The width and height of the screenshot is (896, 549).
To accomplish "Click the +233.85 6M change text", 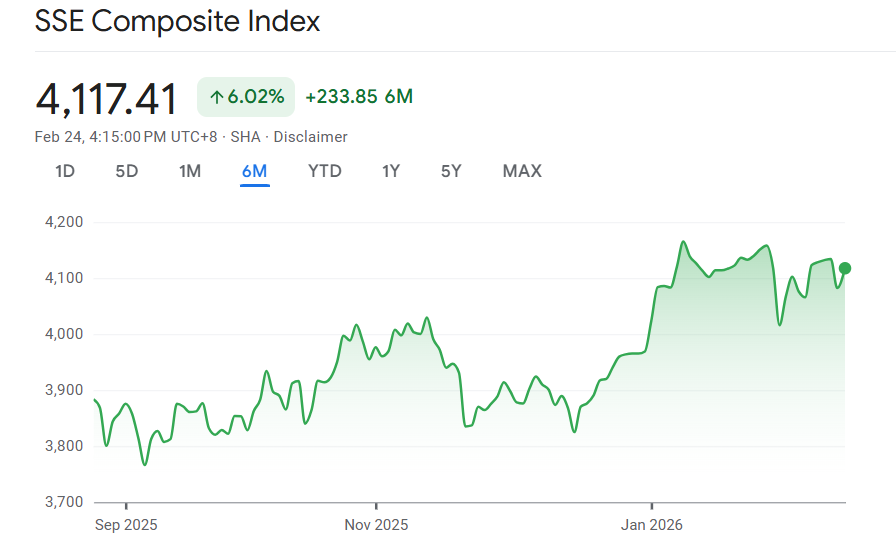I will coord(359,97).
